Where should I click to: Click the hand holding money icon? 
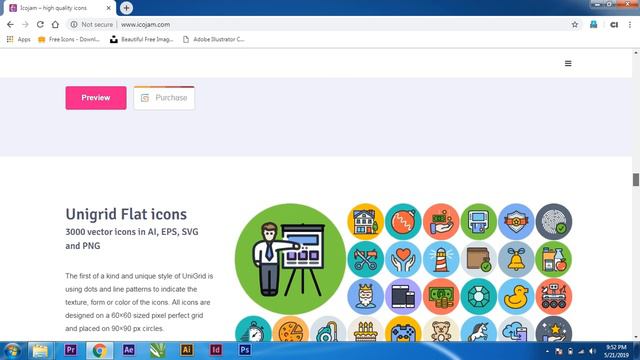click(441, 222)
